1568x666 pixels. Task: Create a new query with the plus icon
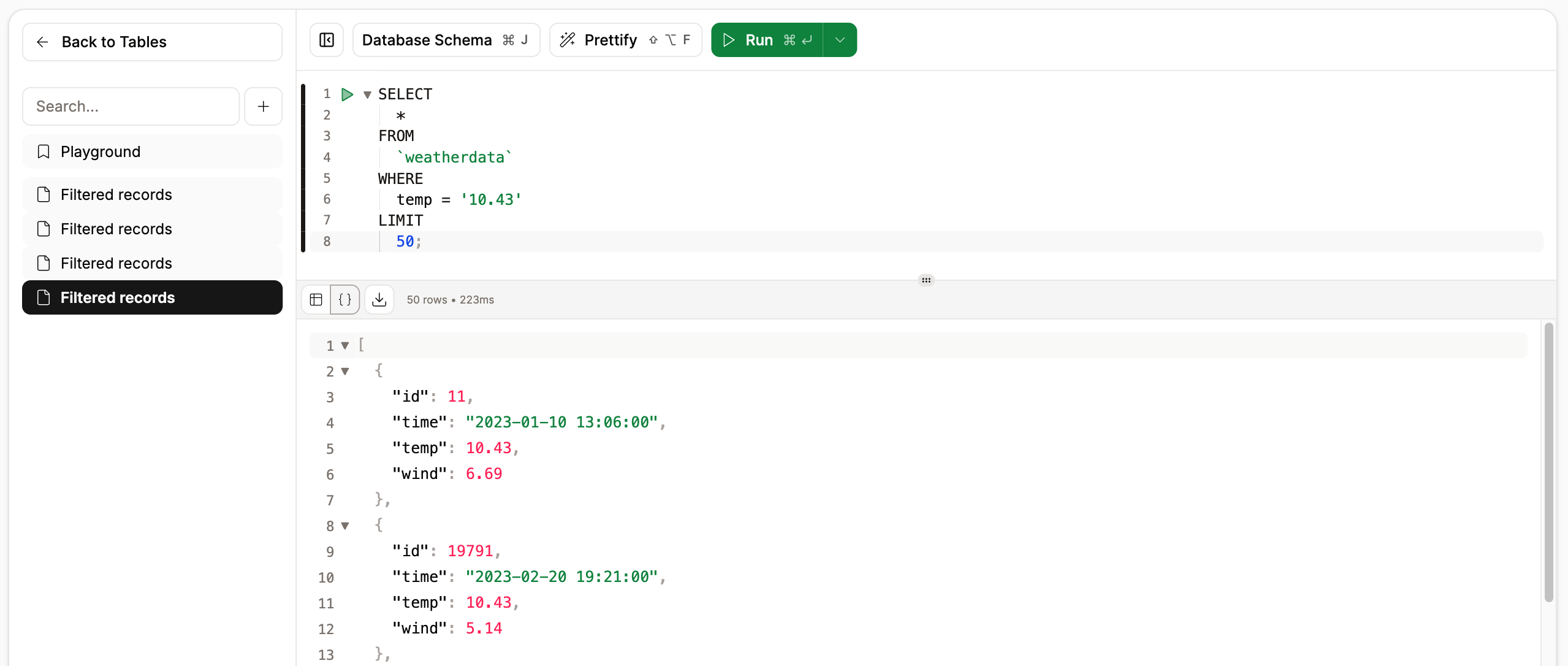tap(263, 106)
